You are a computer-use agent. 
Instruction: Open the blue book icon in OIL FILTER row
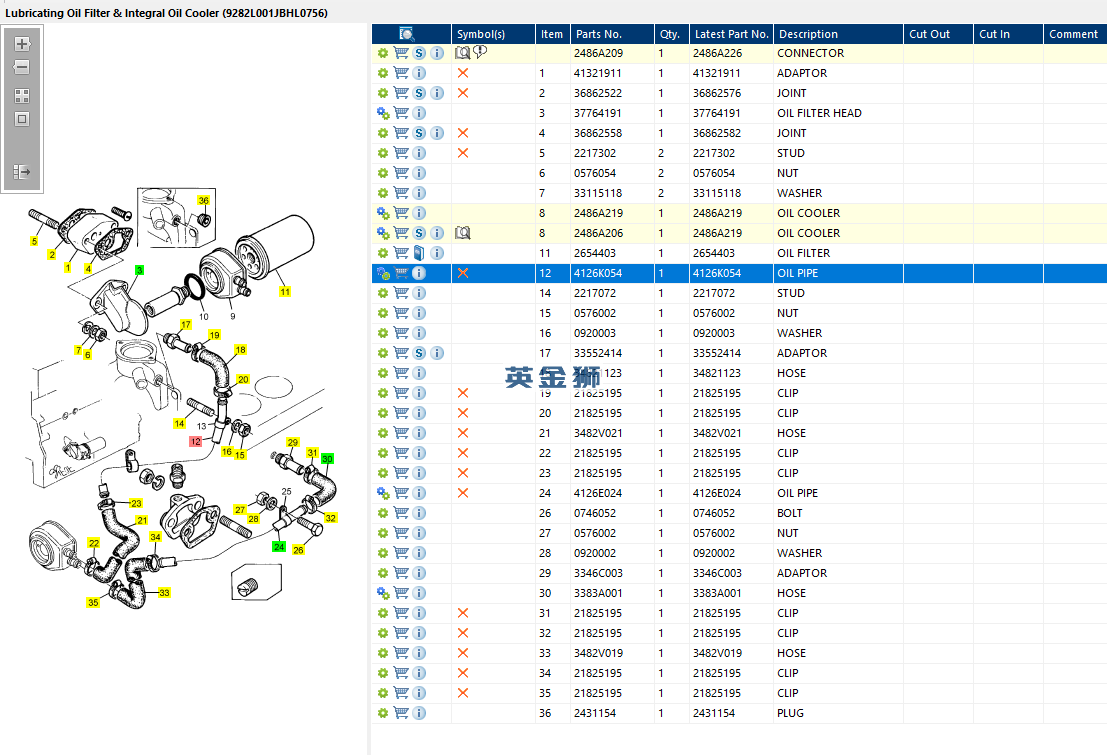click(419, 253)
